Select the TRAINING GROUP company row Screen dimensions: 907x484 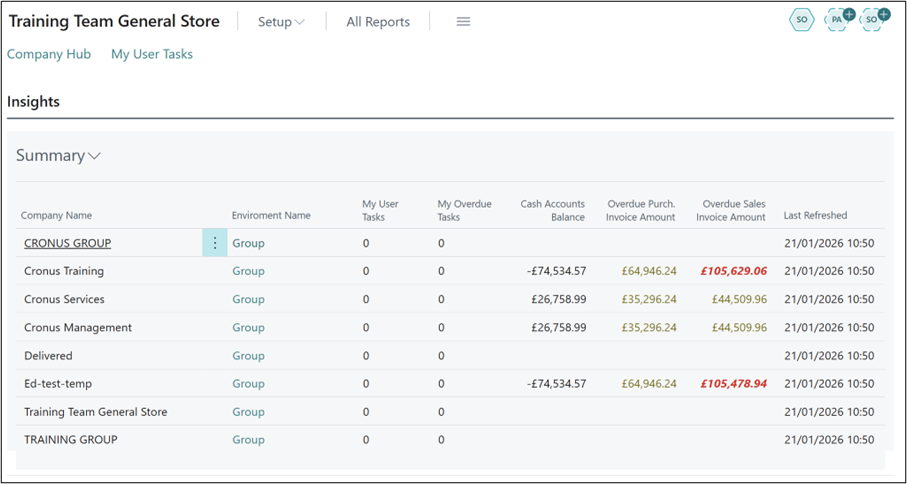pyautogui.click(x=71, y=439)
